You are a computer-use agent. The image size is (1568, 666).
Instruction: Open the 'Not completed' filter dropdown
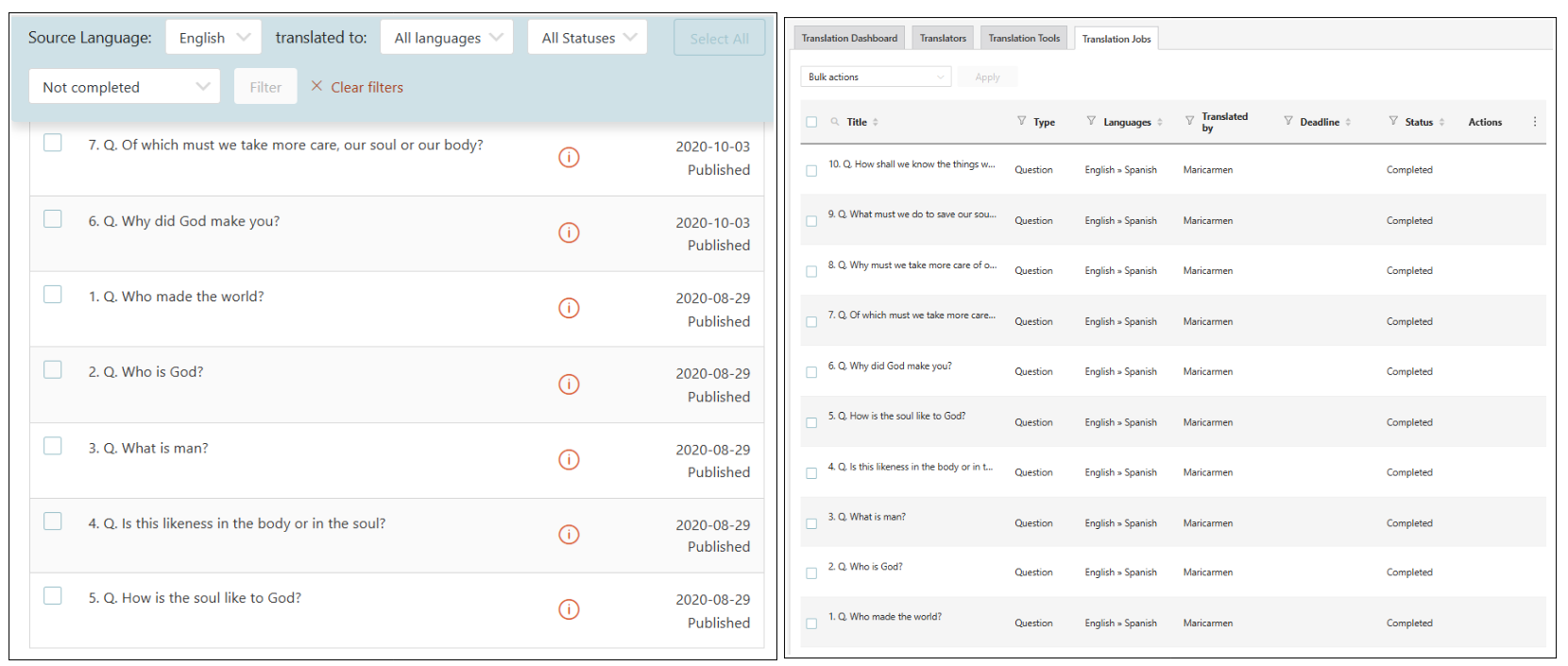click(125, 87)
